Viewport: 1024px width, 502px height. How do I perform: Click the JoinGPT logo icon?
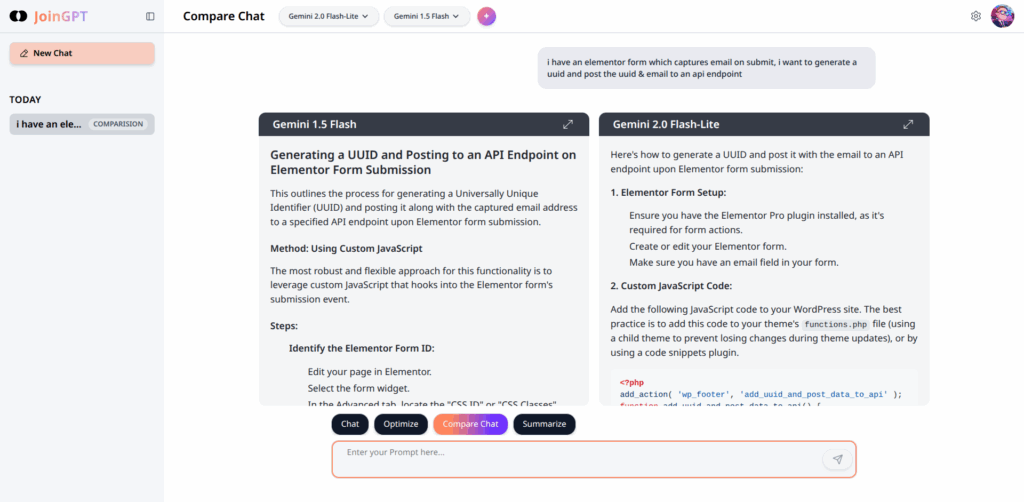tap(18, 16)
